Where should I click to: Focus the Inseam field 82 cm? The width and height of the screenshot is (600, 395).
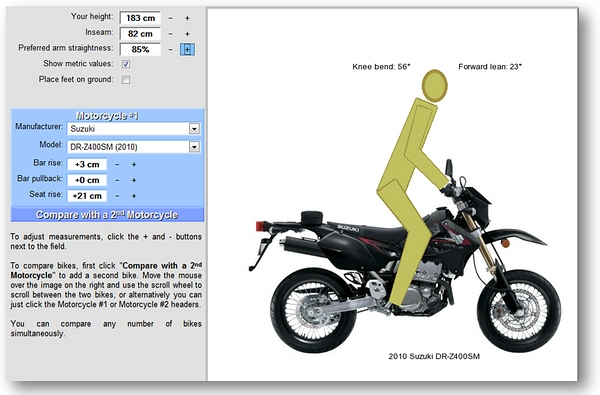pyautogui.click(x=140, y=34)
